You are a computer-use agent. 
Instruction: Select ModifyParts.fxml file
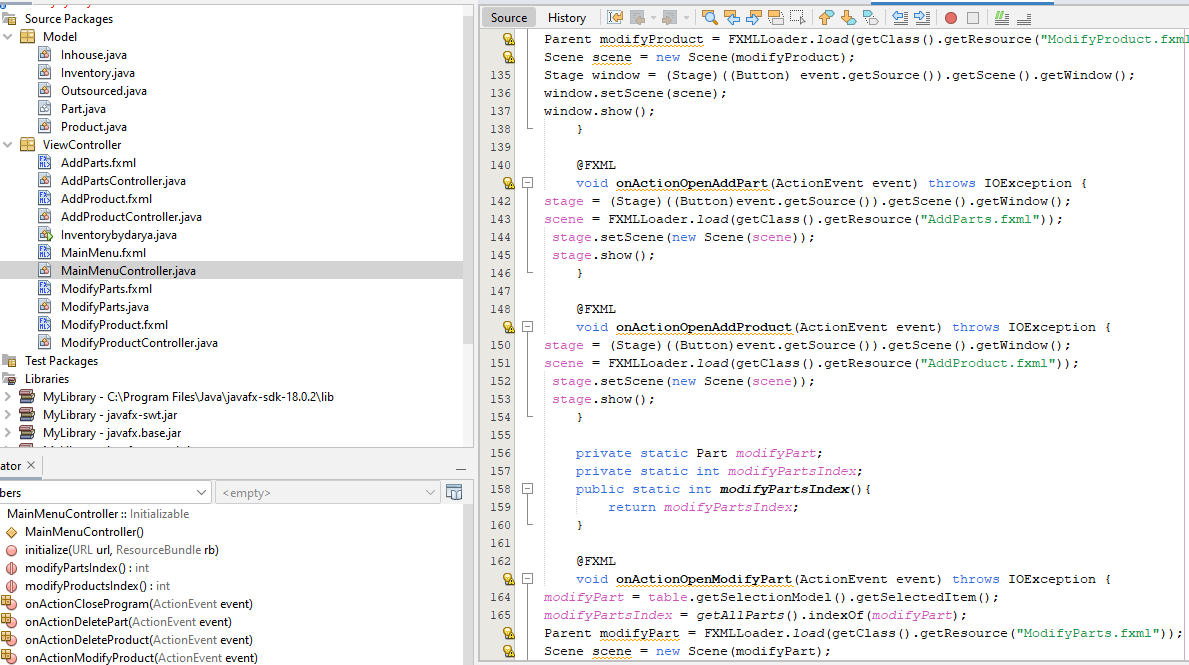pyautogui.click(x=106, y=289)
